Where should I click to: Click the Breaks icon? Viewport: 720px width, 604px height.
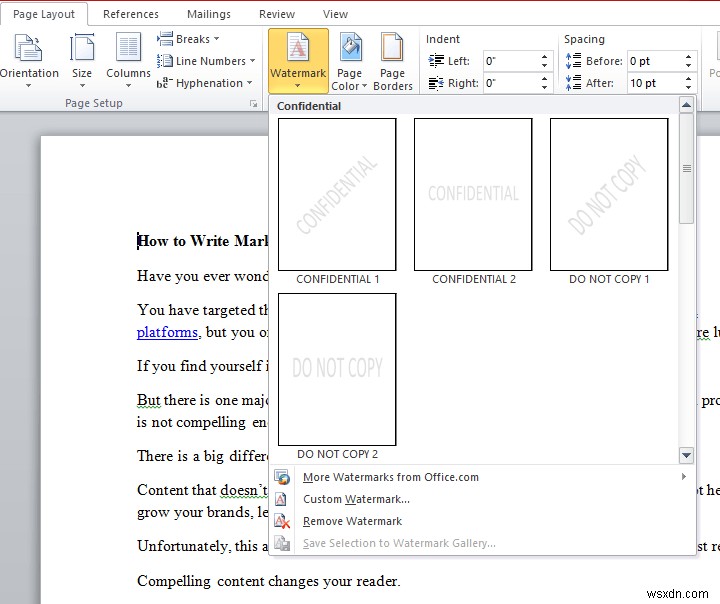[x=165, y=39]
